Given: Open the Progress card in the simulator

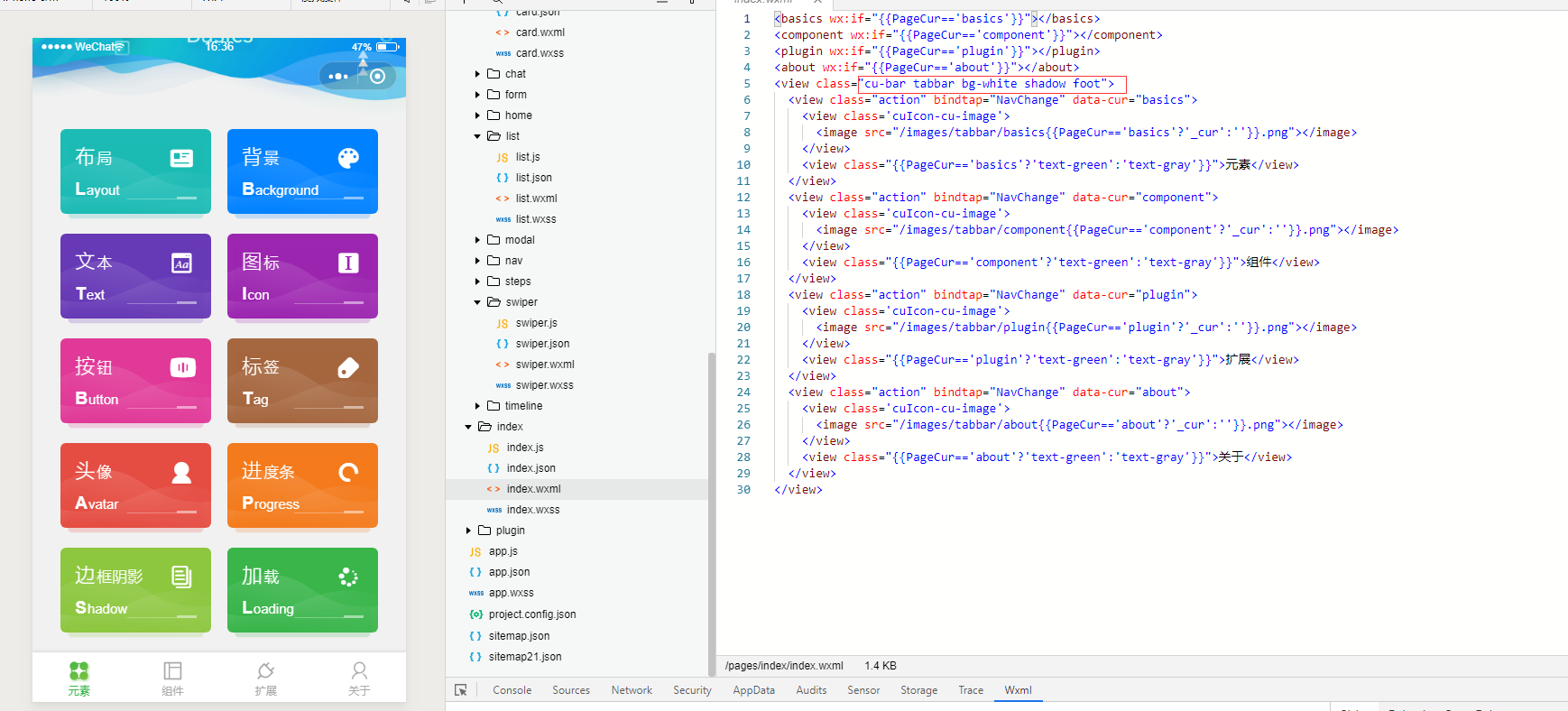Looking at the screenshot, I should click(302, 485).
